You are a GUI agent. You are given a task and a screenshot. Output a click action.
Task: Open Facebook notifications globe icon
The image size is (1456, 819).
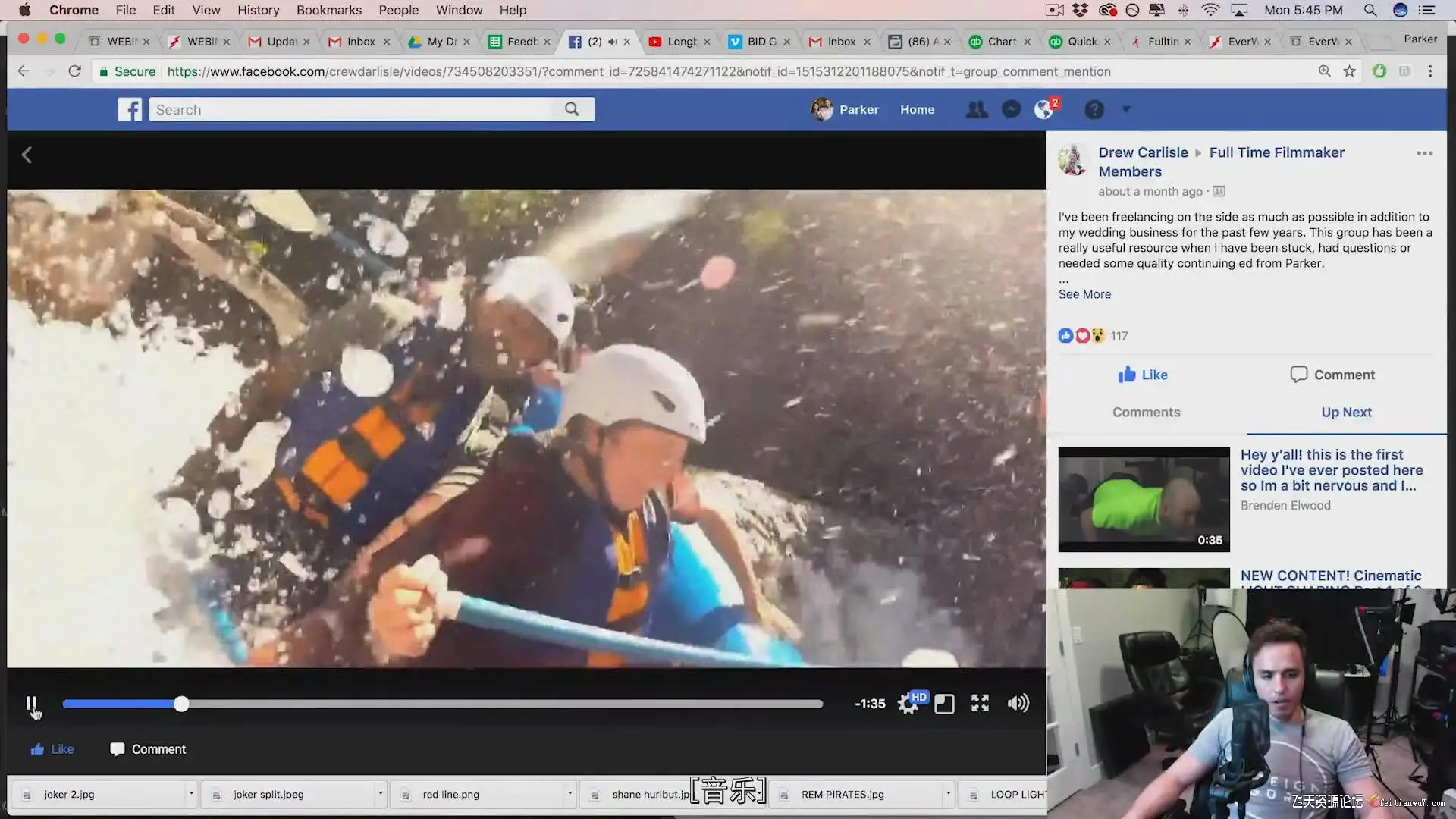point(1044,110)
